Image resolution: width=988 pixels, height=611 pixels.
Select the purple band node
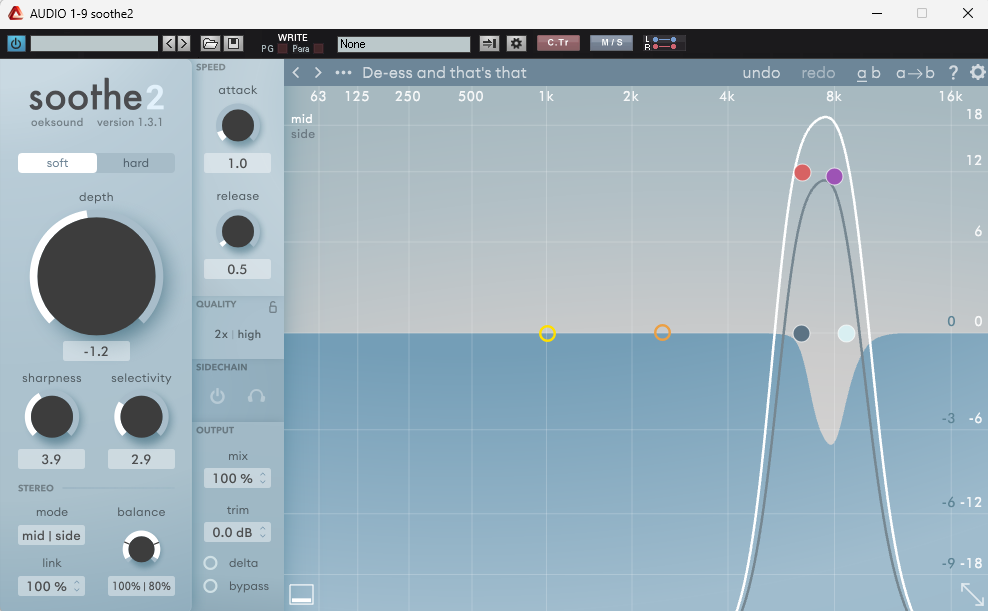[834, 176]
